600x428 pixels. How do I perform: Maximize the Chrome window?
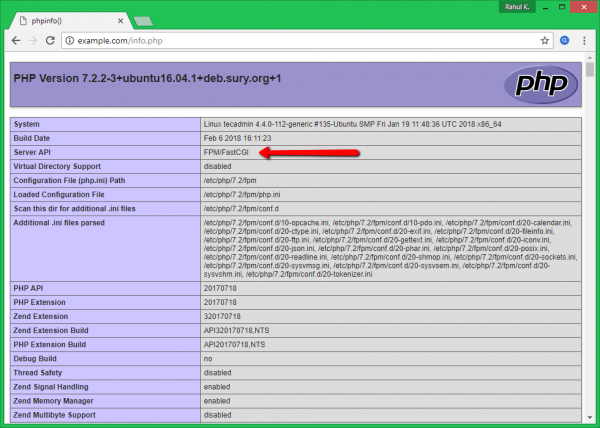tap(564, 7)
